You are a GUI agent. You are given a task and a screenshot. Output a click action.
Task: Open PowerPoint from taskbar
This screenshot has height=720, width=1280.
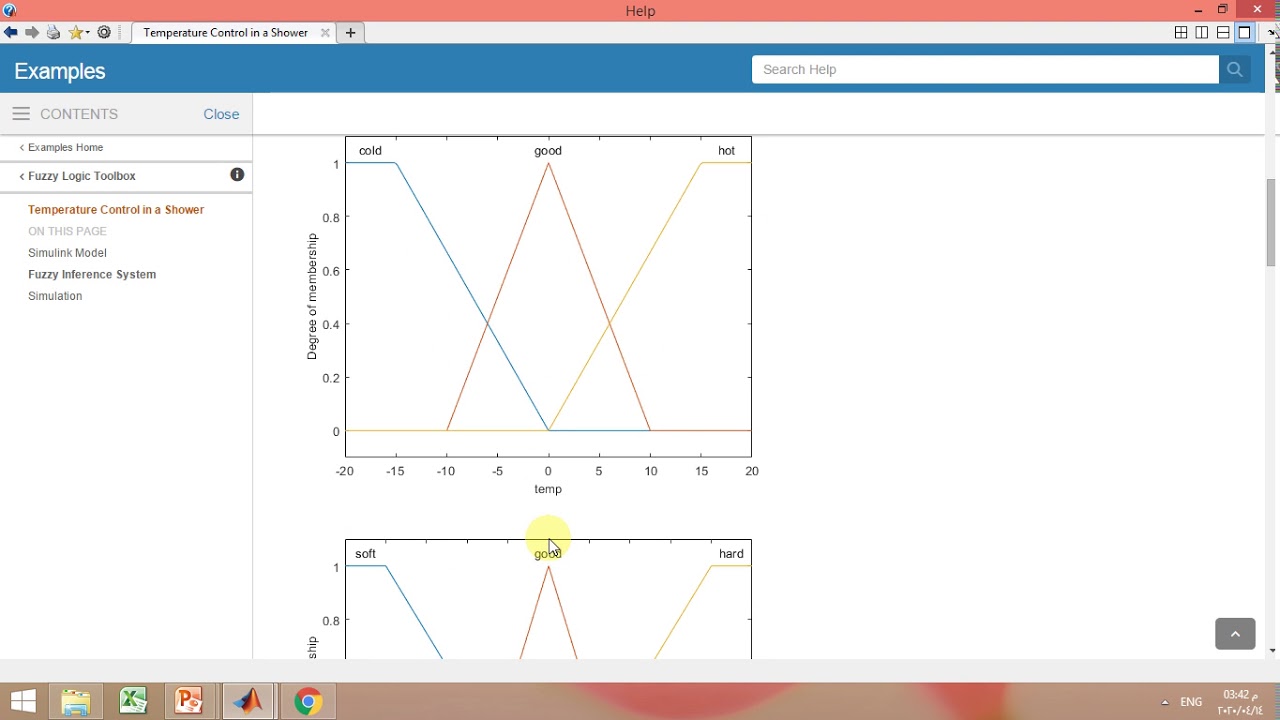[189, 701]
